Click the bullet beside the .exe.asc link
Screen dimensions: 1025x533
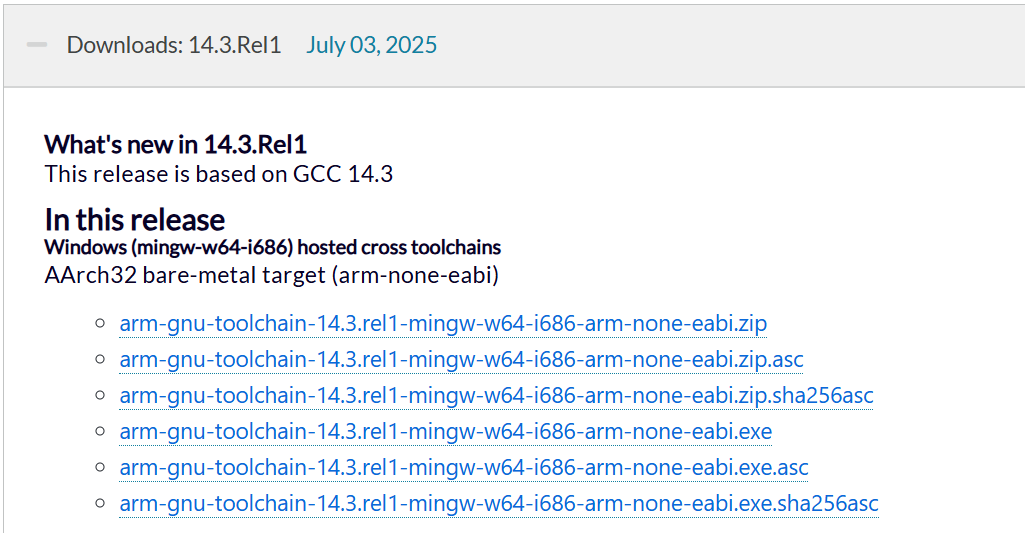(100, 467)
